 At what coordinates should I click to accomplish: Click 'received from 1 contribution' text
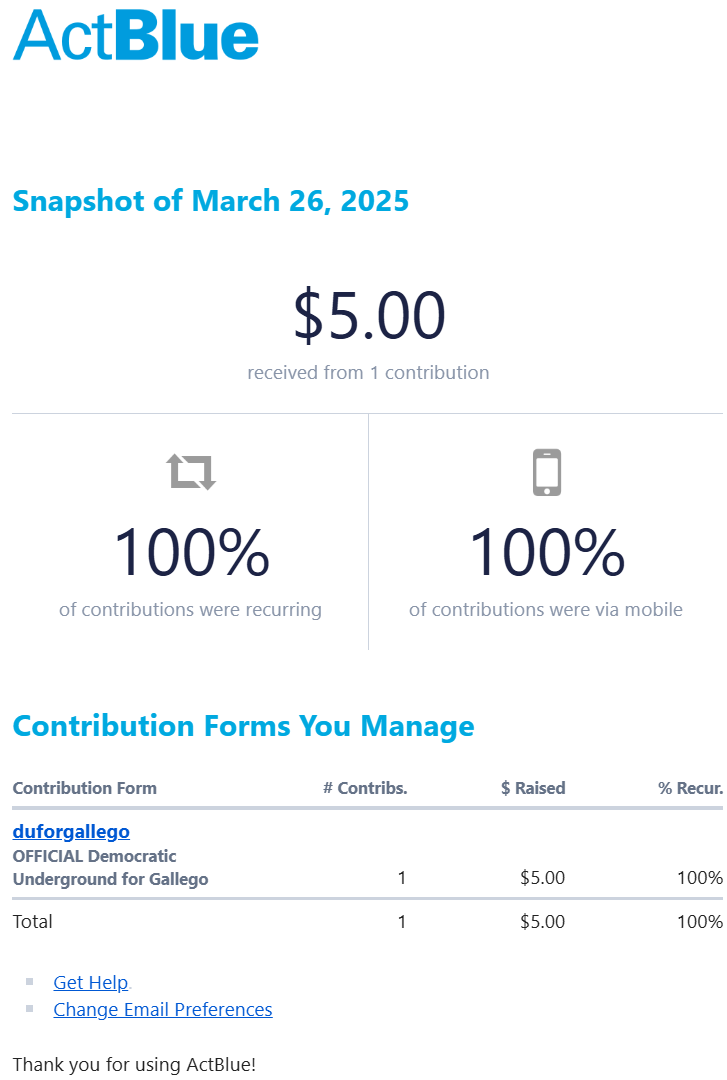tap(368, 373)
